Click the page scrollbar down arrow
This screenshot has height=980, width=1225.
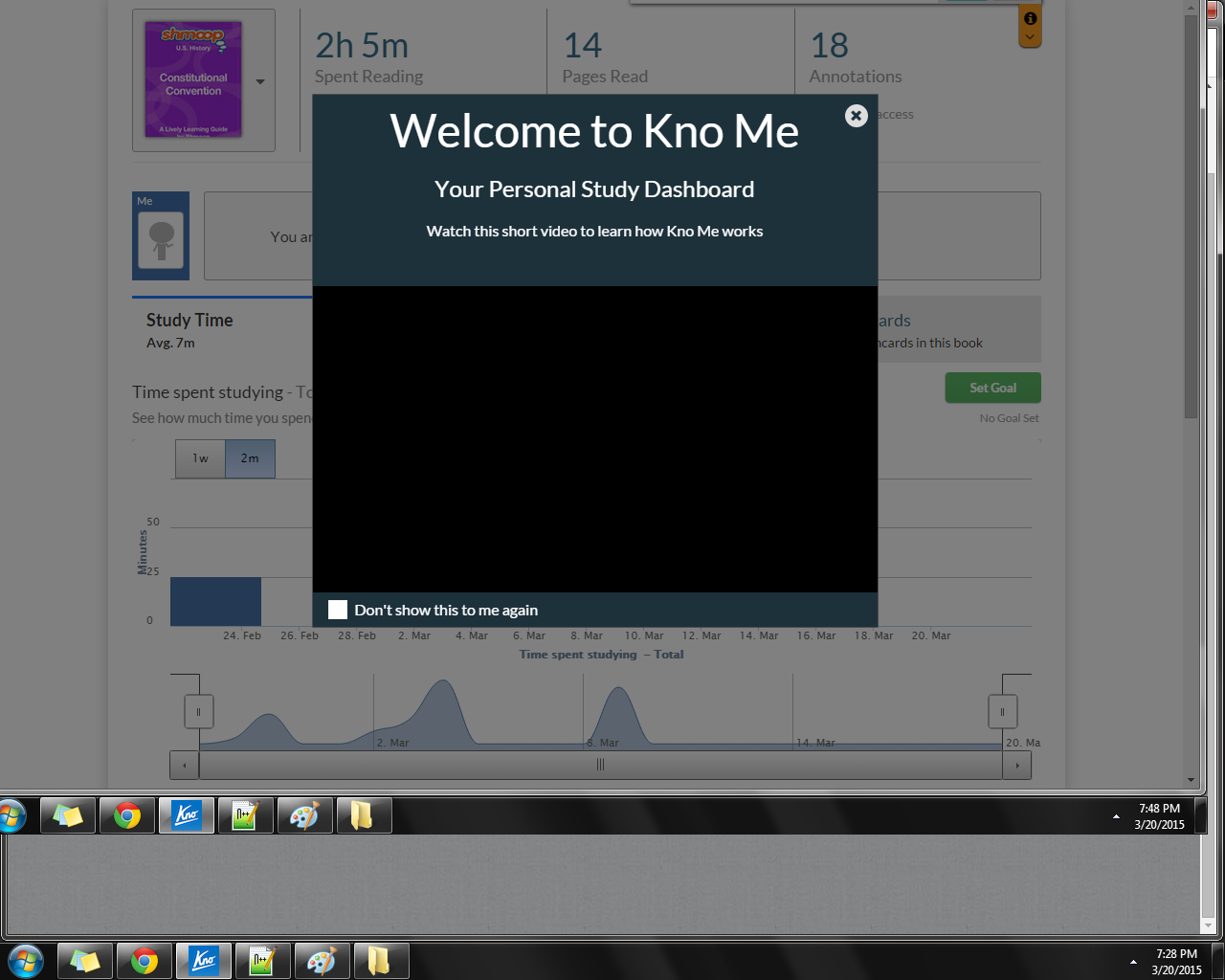(1192, 780)
